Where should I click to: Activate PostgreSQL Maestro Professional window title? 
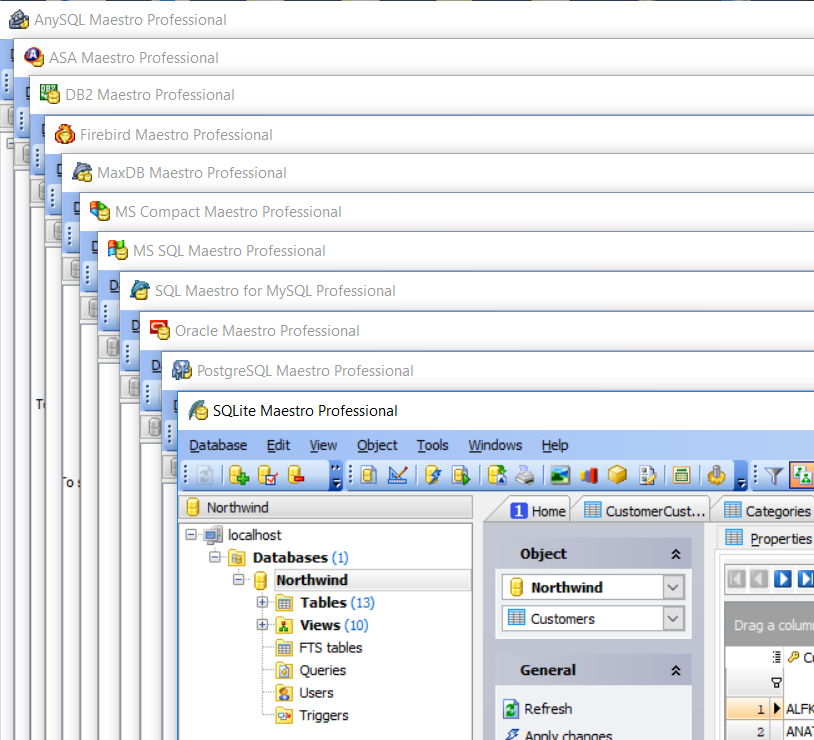coord(305,371)
